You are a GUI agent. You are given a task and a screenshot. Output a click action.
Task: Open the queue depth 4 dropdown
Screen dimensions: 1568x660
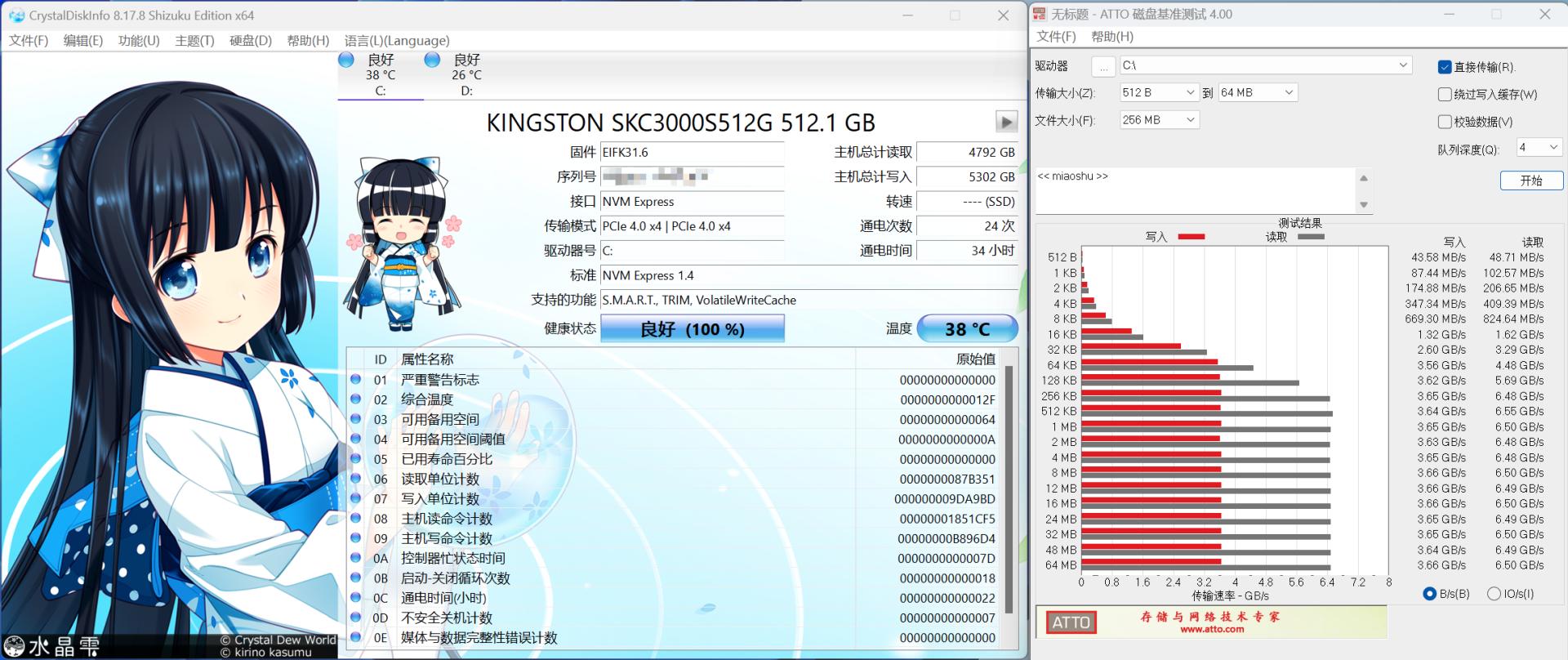[1539, 147]
